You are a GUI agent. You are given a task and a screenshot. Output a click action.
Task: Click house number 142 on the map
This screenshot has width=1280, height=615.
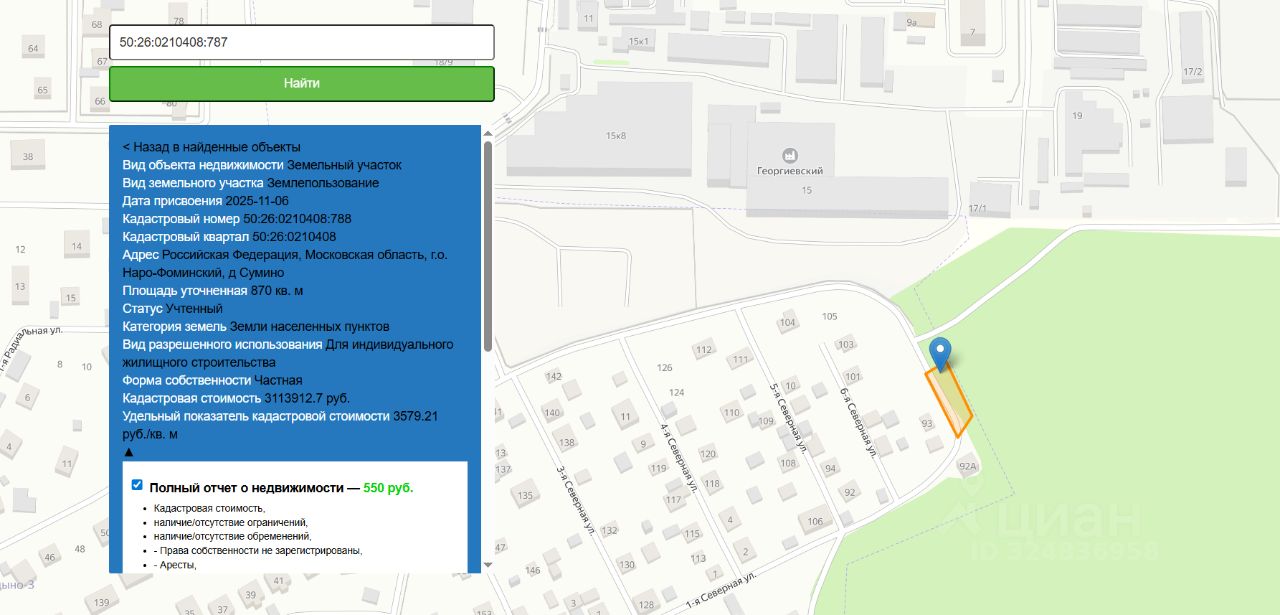coord(553,377)
